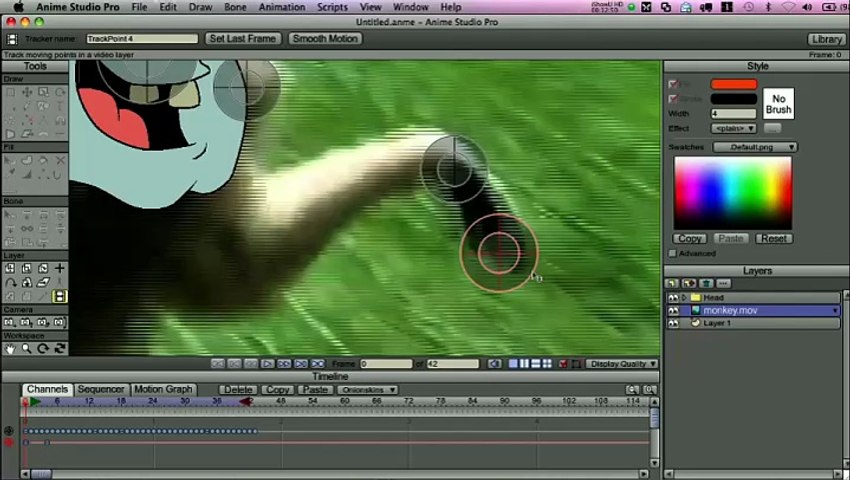Expand the Head group layer triangle
The width and height of the screenshot is (850, 480).
[x=684, y=297]
